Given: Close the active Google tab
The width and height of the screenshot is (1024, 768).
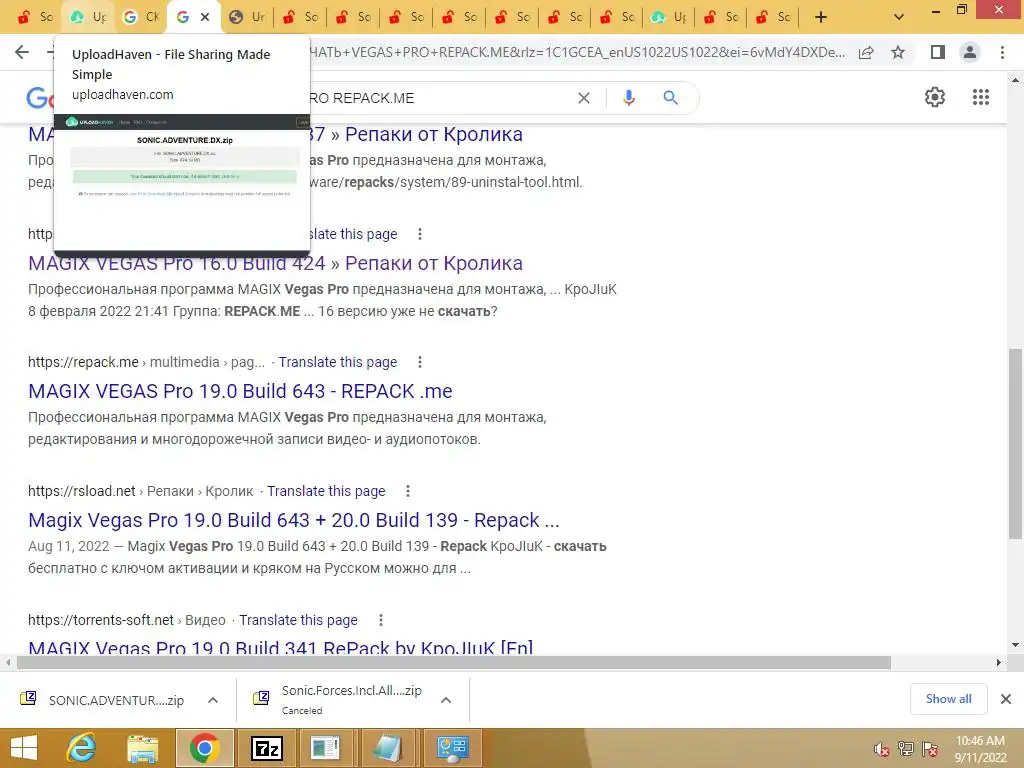Looking at the screenshot, I should tap(205, 17).
